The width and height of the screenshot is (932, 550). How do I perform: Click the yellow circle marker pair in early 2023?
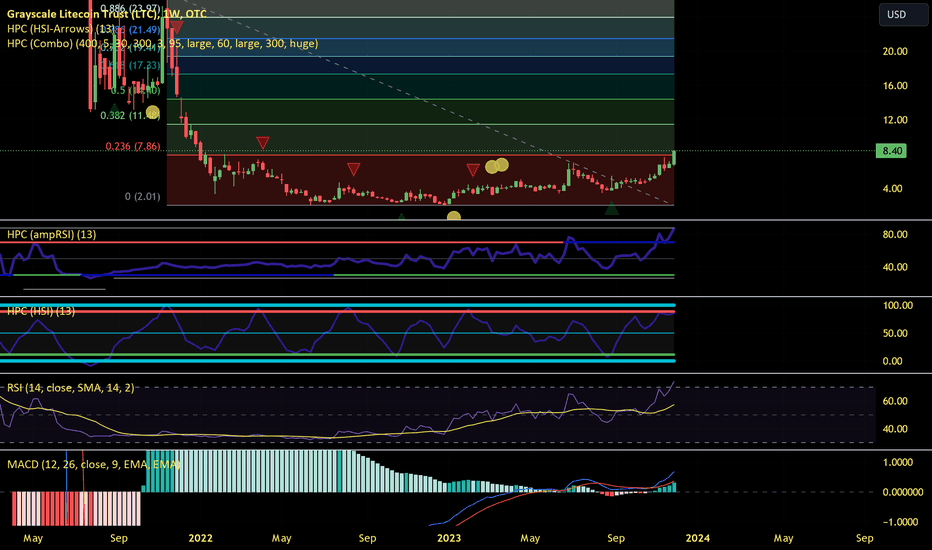[497, 166]
